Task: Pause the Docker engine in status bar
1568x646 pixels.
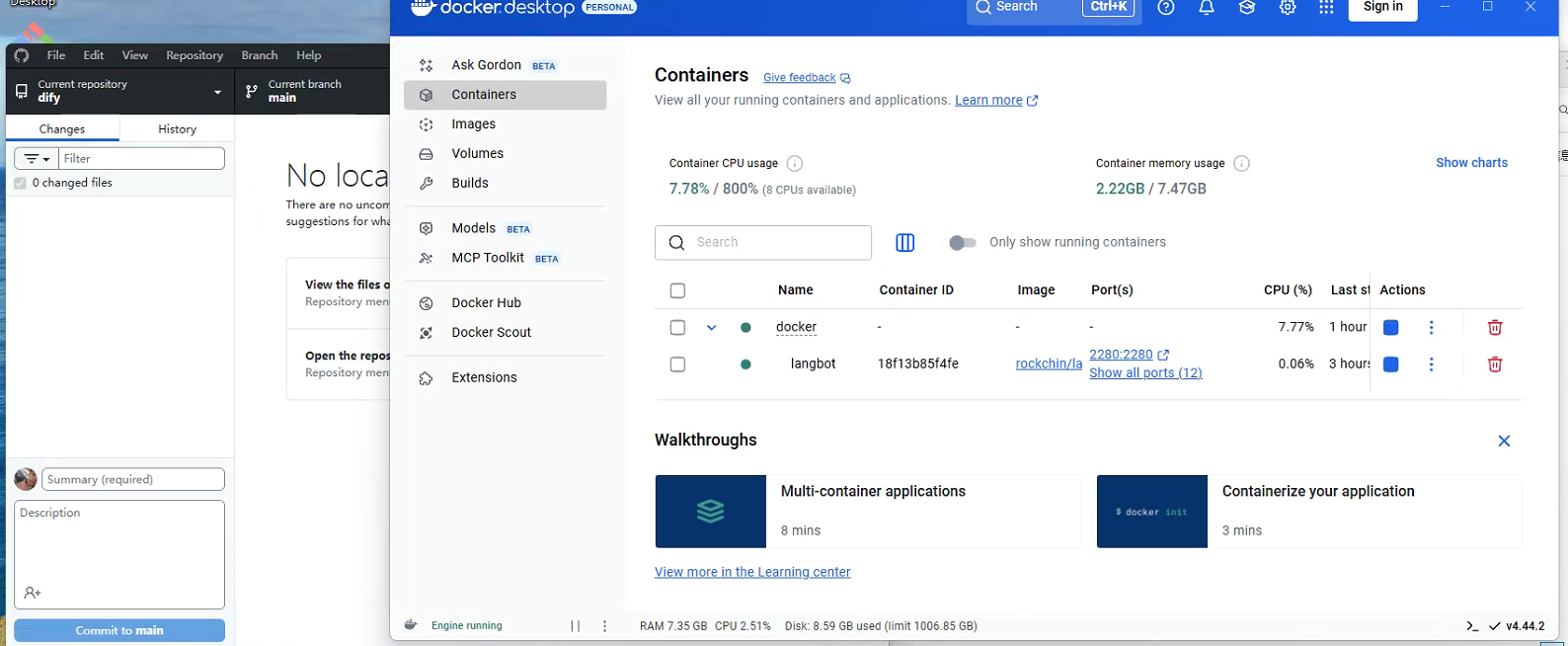Action: 576,626
